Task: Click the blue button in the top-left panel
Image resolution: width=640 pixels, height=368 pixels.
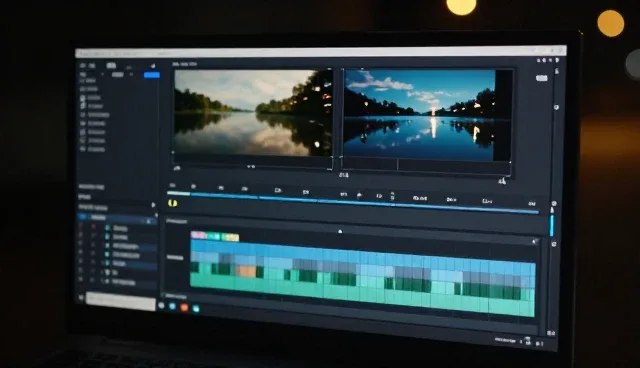Action: (151, 75)
